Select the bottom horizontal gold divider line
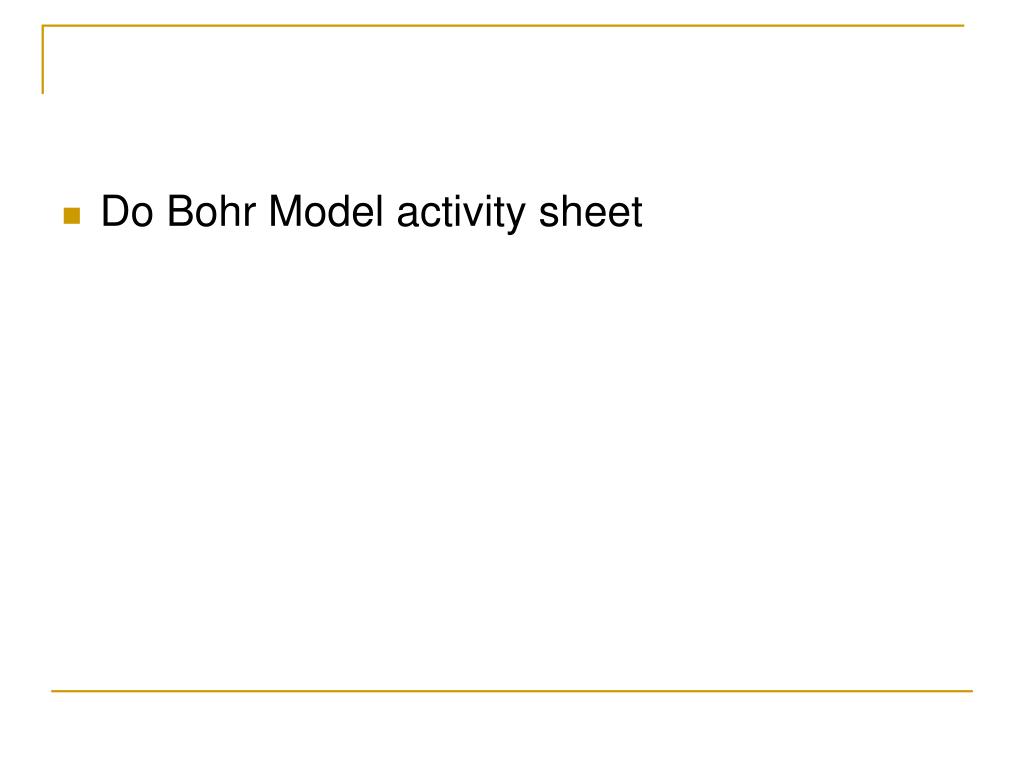The image size is (1024, 768). click(x=512, y=690)
